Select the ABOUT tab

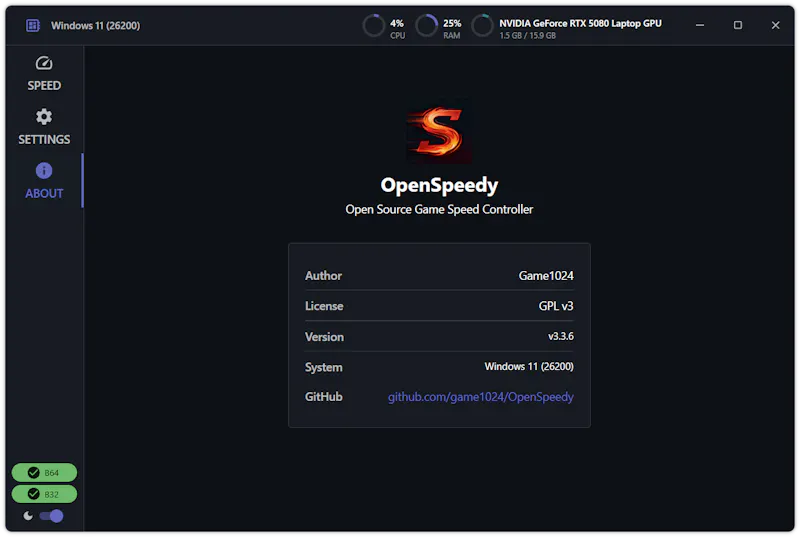pos(44,181)
